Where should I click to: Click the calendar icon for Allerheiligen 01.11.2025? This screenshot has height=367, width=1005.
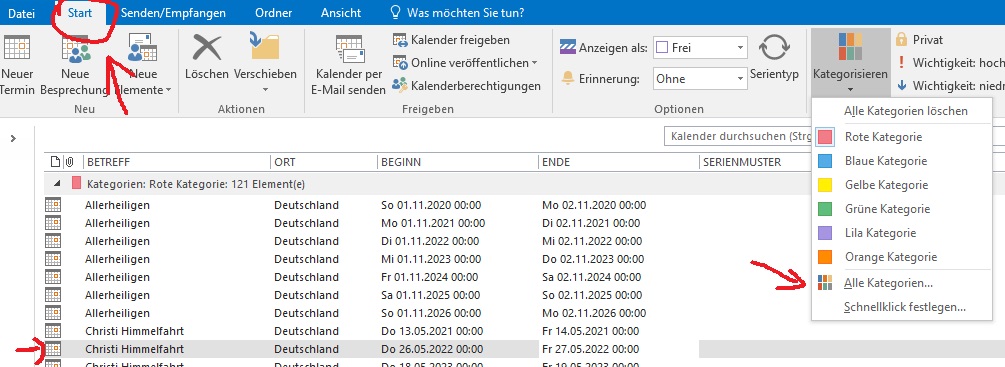(x=53, y=295)
